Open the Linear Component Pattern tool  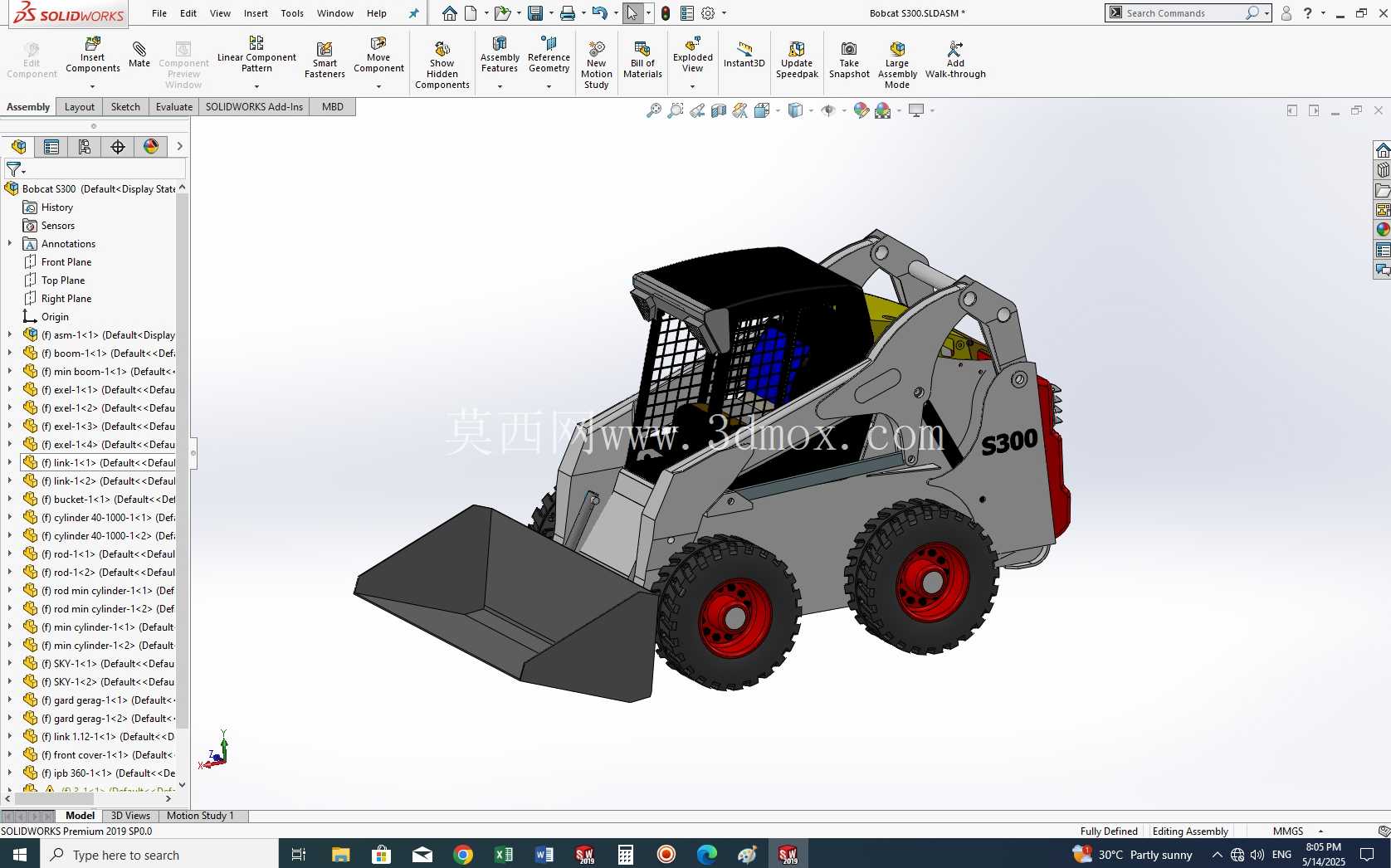[x=256, y=55]
